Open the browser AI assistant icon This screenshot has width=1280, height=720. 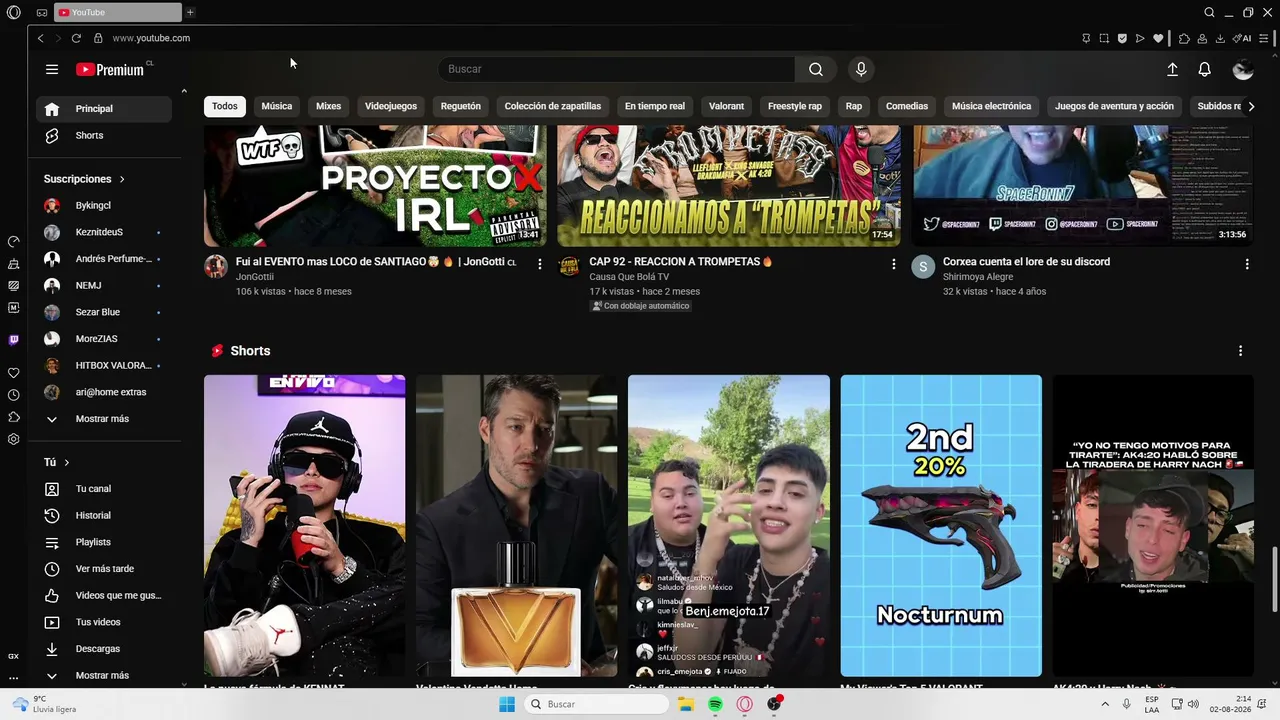pyautogui.click(x=1243, y=38)
